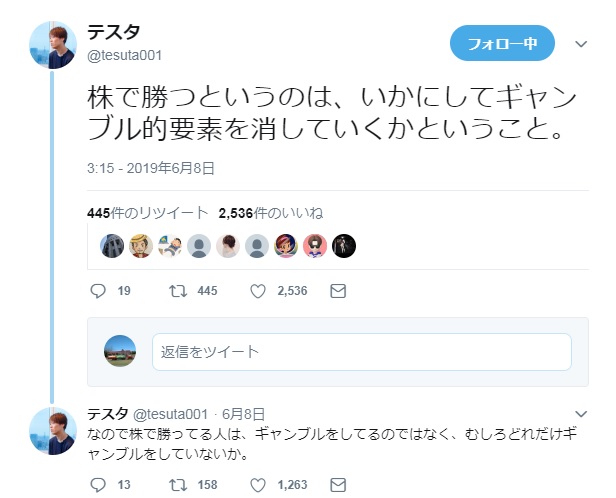Open the black avatar at end of likers row
Image resolution: width=616 pixels, height=498 pixels.
(344, 246)
